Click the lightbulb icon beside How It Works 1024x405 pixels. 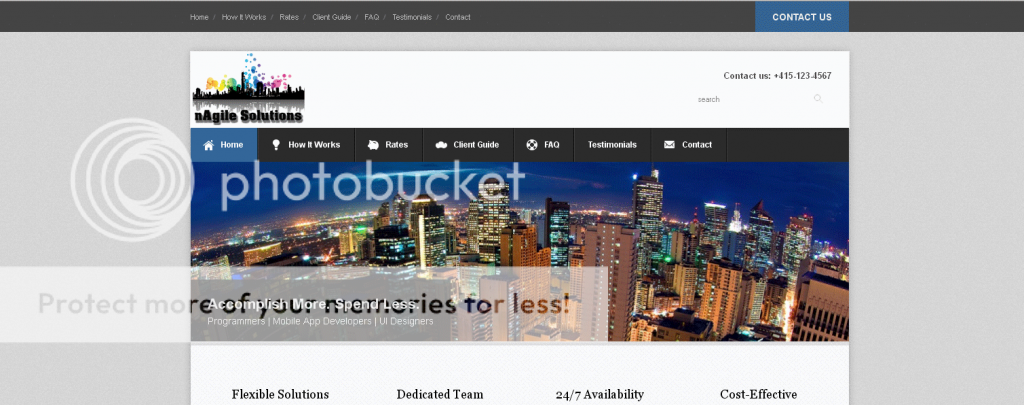(x=276, y=144)
